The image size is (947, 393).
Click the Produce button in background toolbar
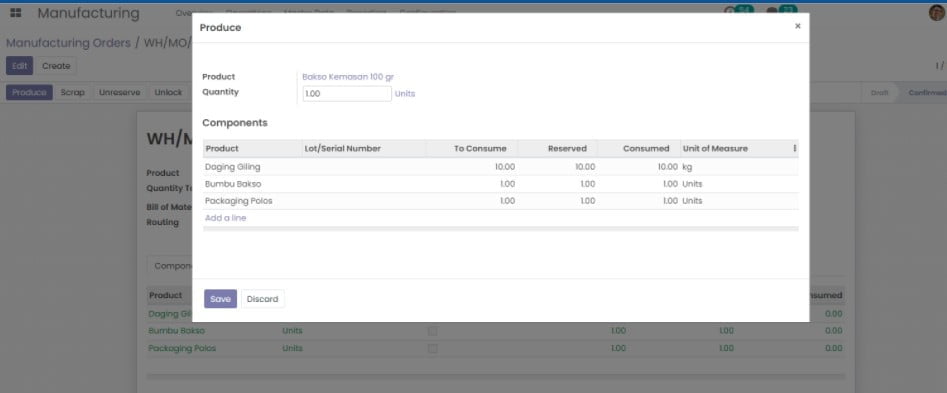tap(30, 92)
